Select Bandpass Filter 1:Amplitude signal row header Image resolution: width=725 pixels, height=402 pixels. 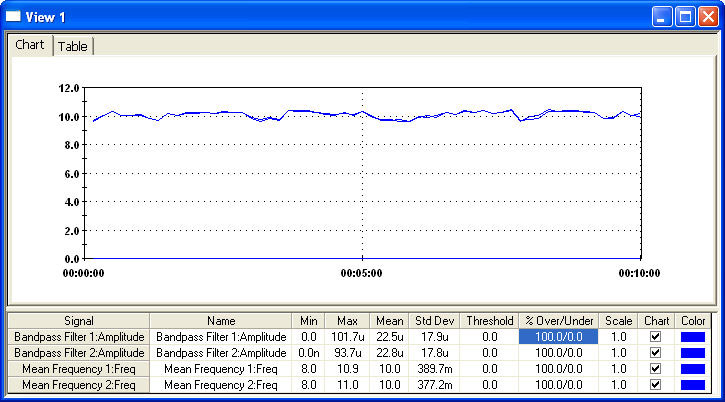point(79,337)
